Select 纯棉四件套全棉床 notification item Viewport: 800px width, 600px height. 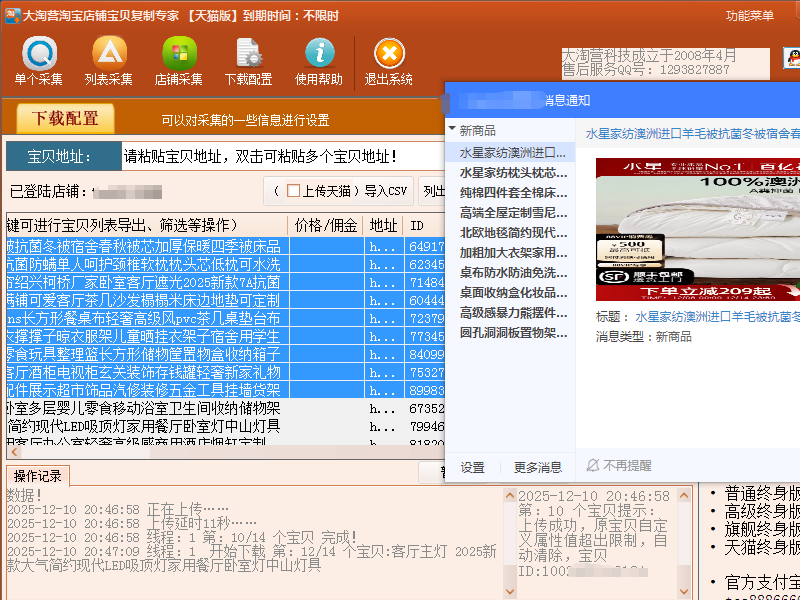[x=513, y=192]
